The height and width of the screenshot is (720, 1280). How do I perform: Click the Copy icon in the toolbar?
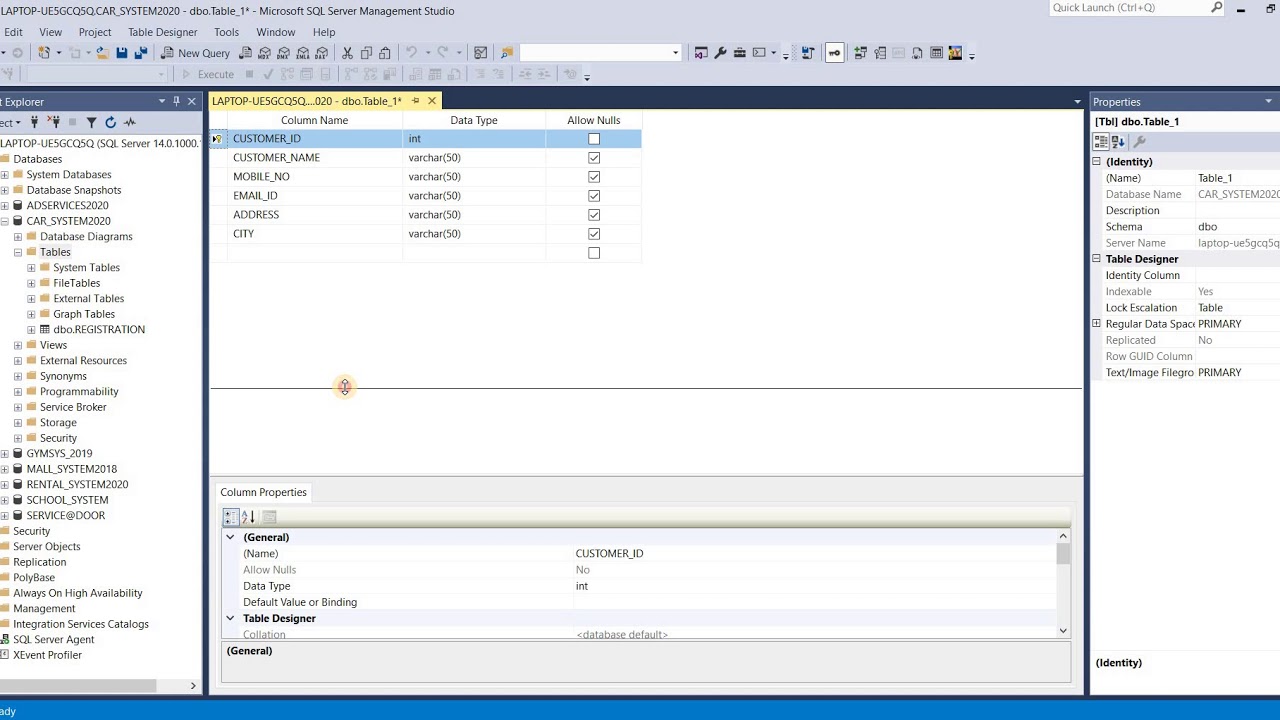click(366, 53)
